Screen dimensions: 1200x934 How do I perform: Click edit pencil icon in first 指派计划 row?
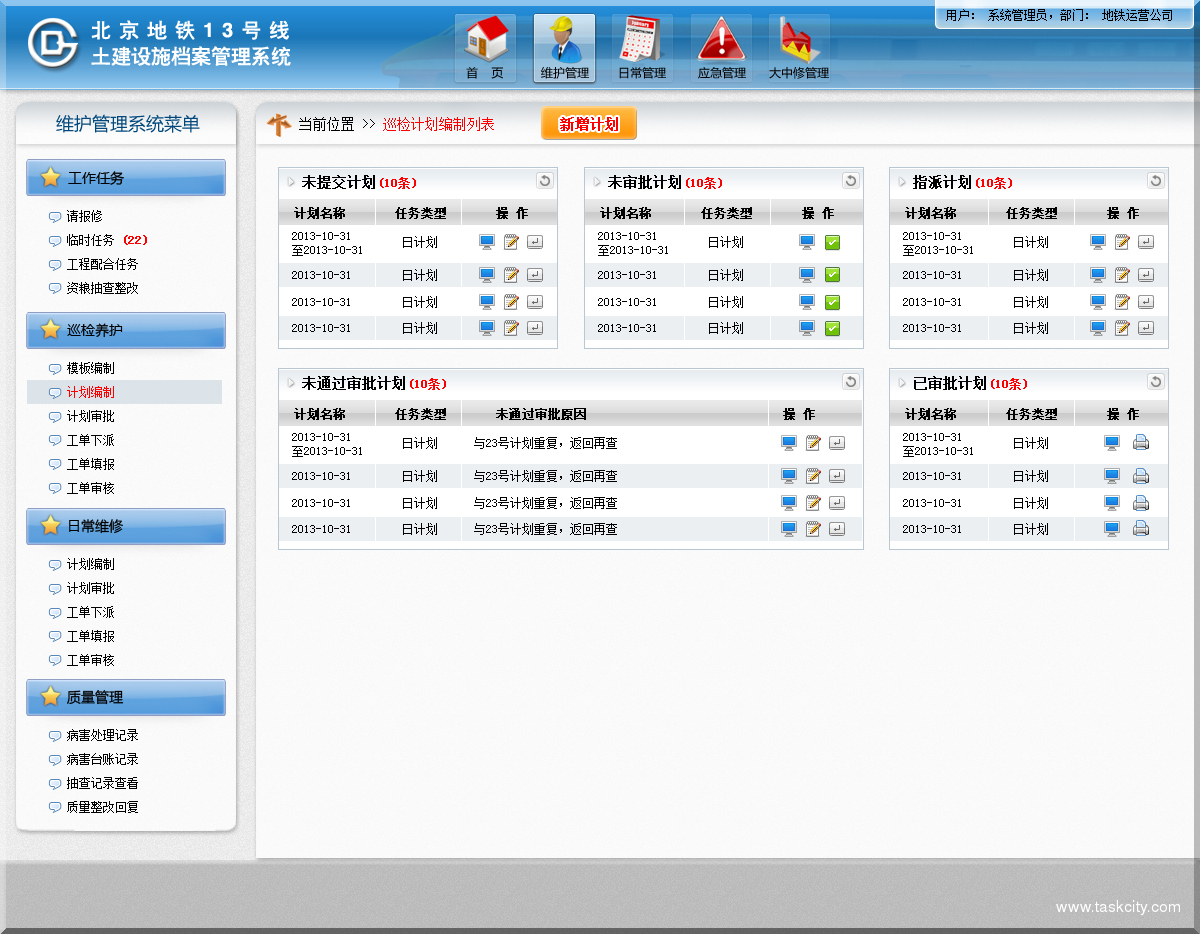1122,242
